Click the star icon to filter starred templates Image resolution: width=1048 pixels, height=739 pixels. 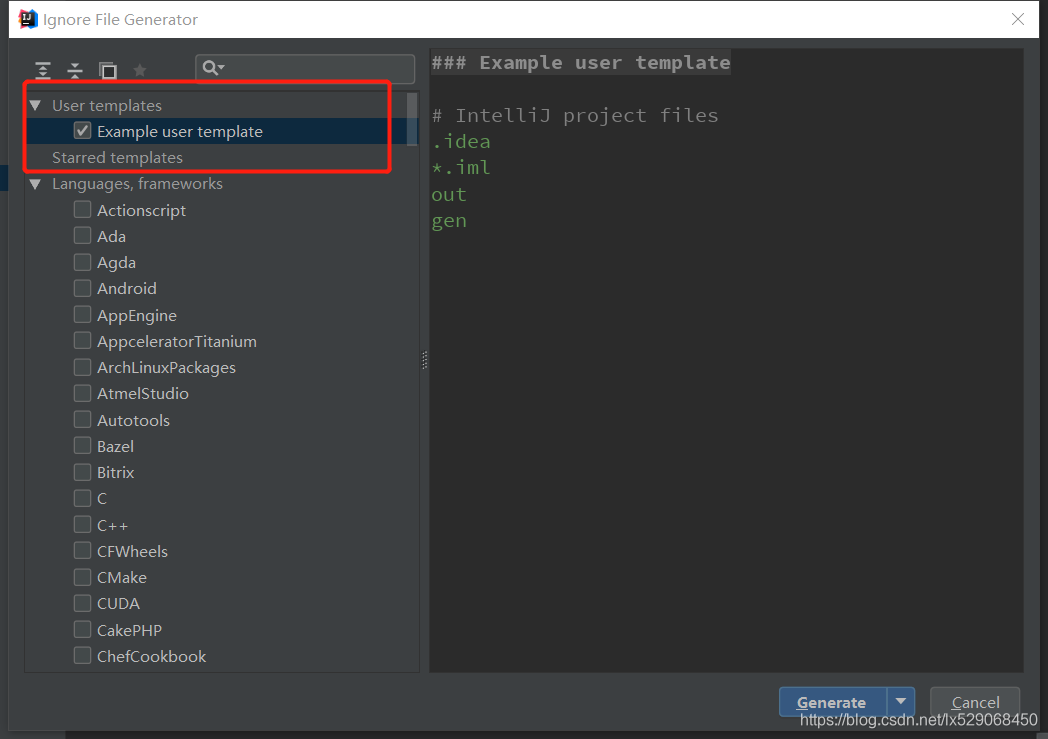point(139,69)
